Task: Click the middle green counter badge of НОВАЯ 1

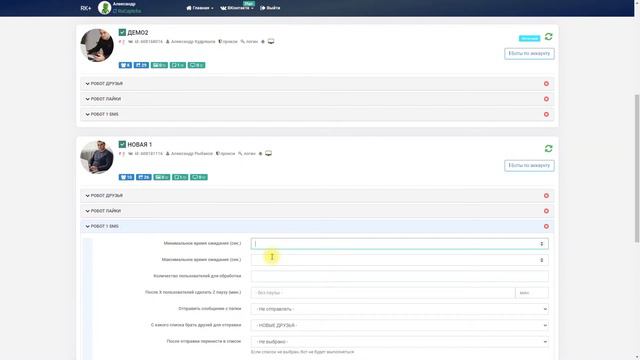Action: tap(180, 177)
